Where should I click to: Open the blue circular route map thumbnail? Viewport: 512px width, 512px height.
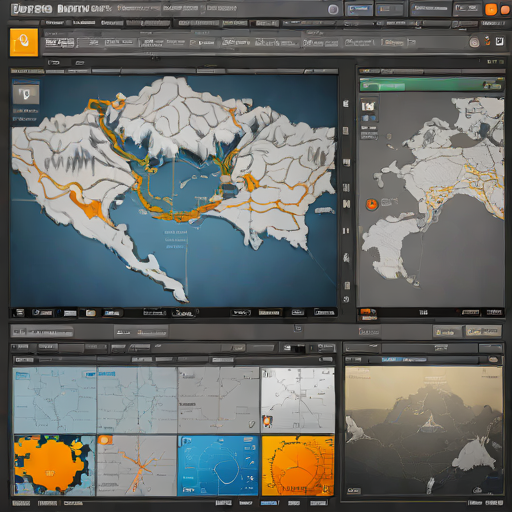218,466
